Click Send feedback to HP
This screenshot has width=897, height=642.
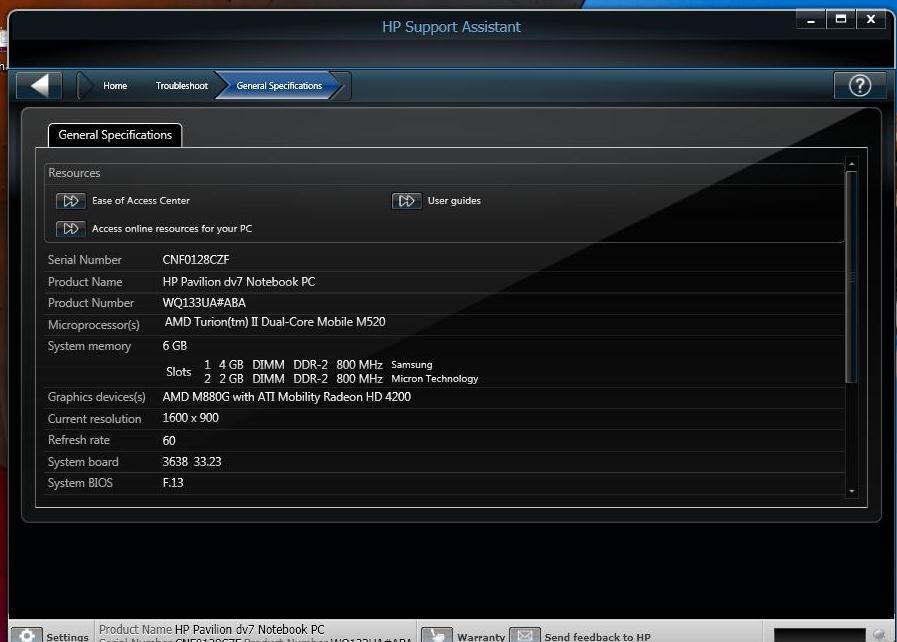click(597, 637)
